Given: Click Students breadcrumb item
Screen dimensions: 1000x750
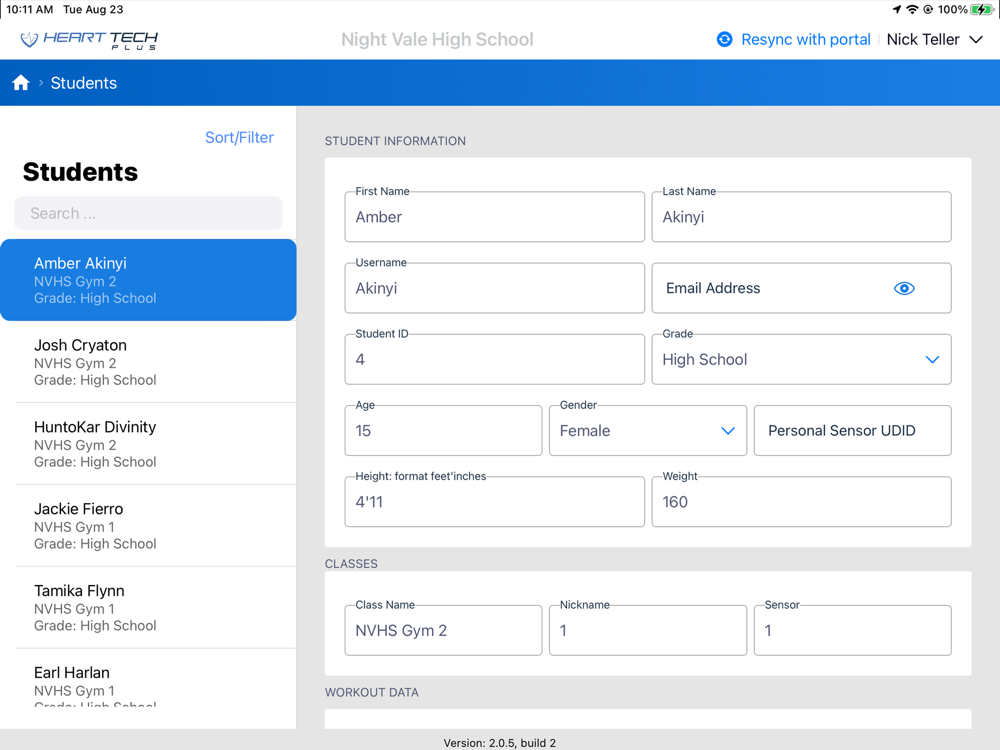Looking at the screenshot, I should (84, 83).
